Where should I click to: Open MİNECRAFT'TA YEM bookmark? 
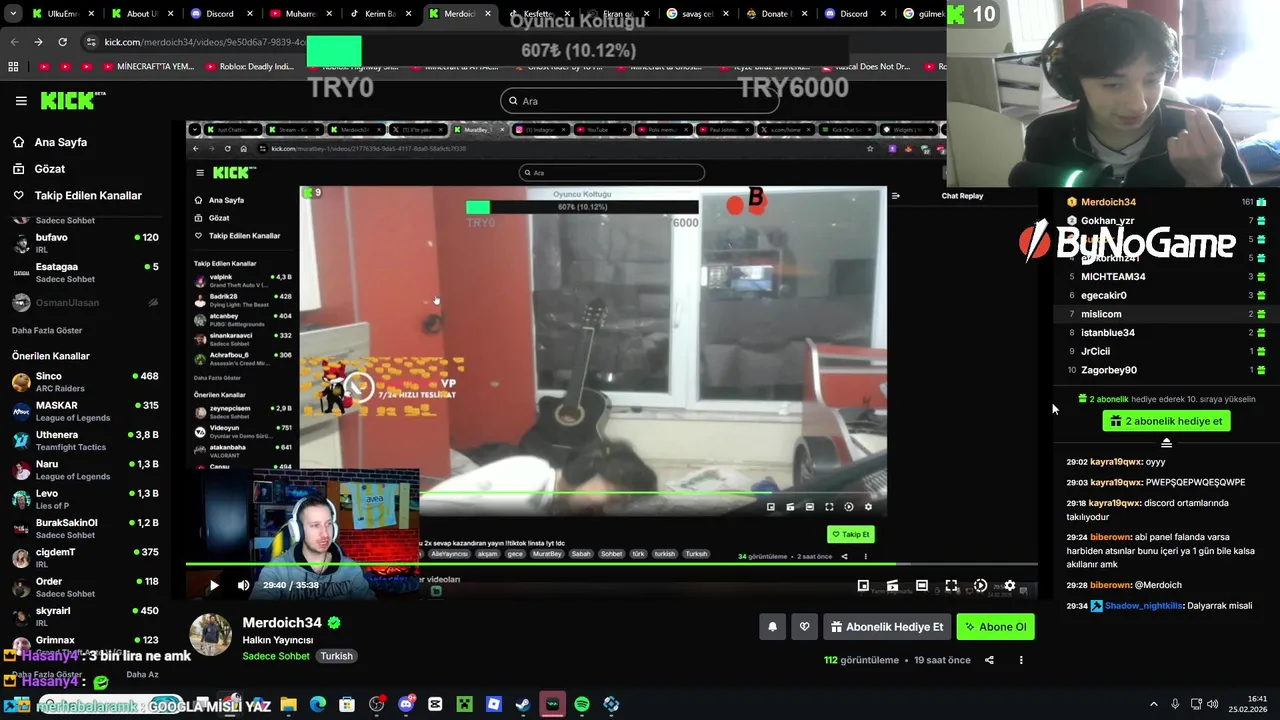(147, 67)
